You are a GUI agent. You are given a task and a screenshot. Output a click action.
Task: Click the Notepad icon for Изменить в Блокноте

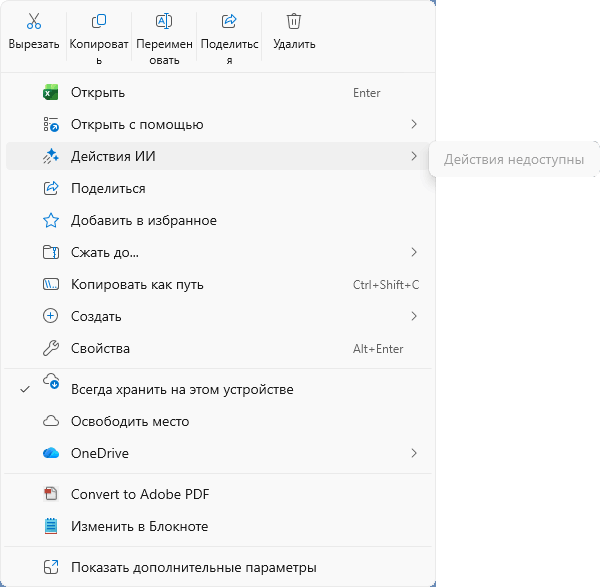coord(51,526)
